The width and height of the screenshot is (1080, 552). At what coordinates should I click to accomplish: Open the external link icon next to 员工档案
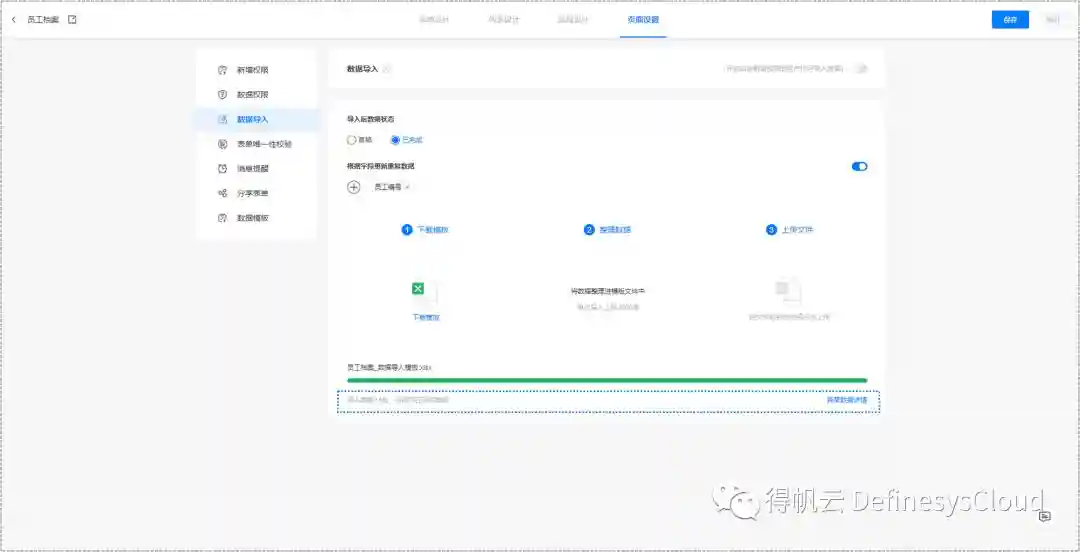(x=72, y=20)
